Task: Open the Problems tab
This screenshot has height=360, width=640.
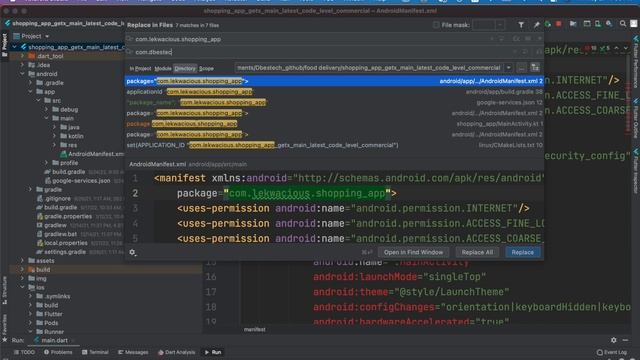Action: (58, 352)
